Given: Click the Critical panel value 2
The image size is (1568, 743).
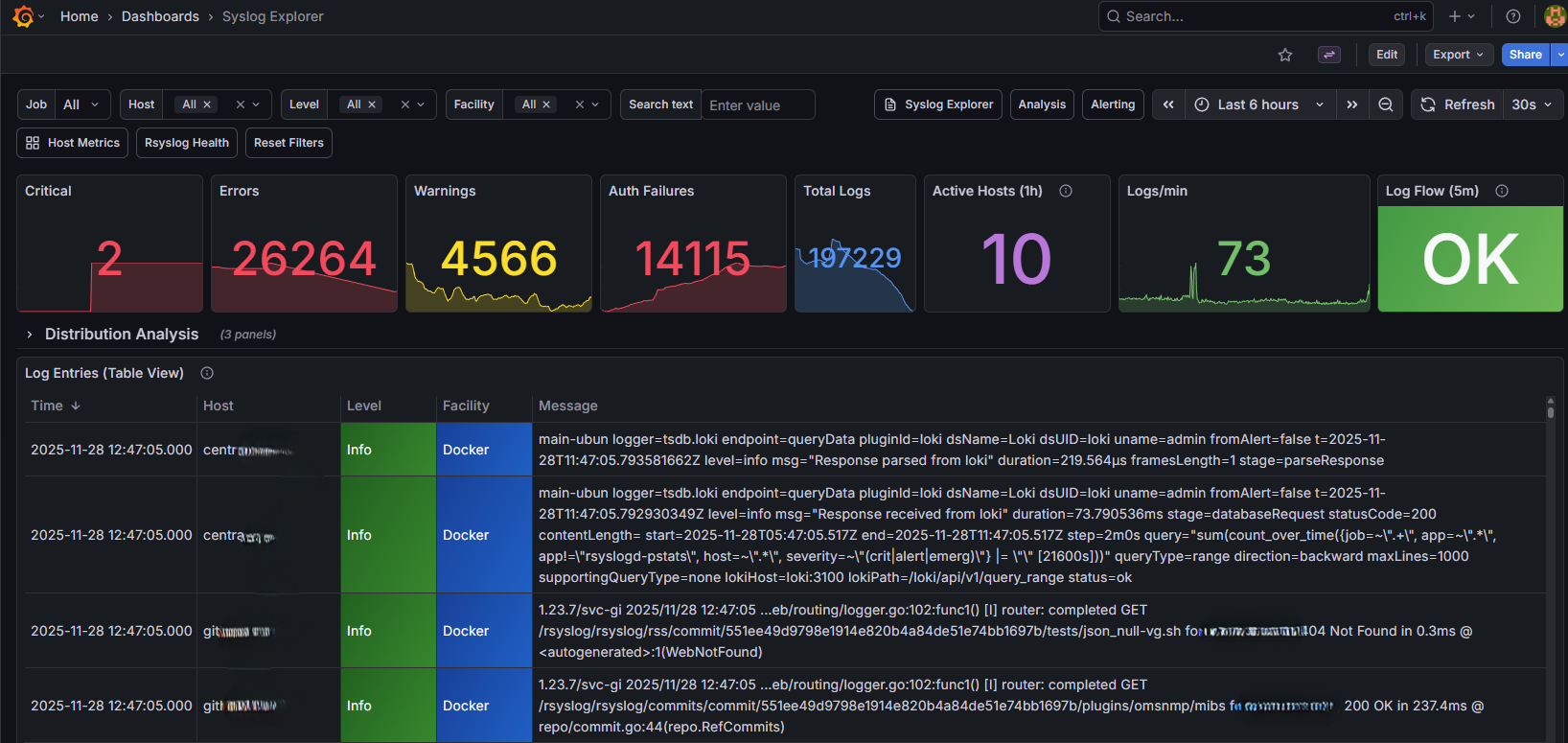Looking at the screenshot, I should (x=109, y=259).
